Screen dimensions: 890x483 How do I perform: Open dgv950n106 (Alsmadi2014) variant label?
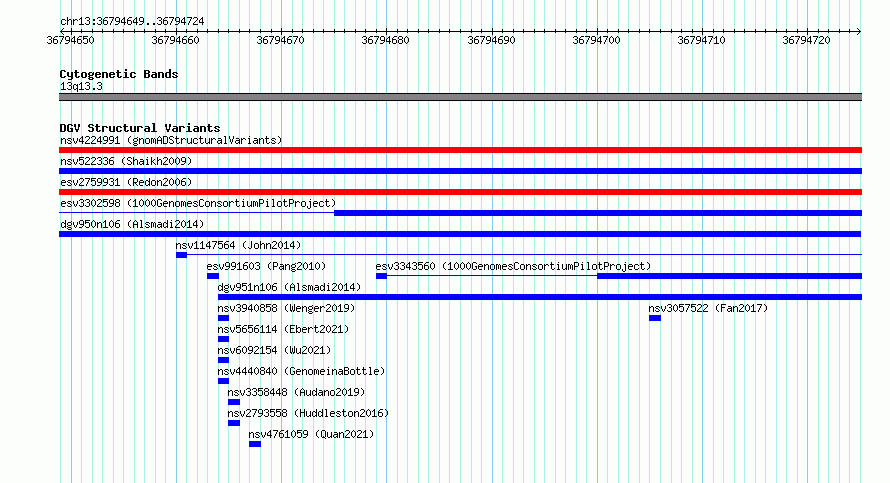pyautogui.click(x=132, y=224)
